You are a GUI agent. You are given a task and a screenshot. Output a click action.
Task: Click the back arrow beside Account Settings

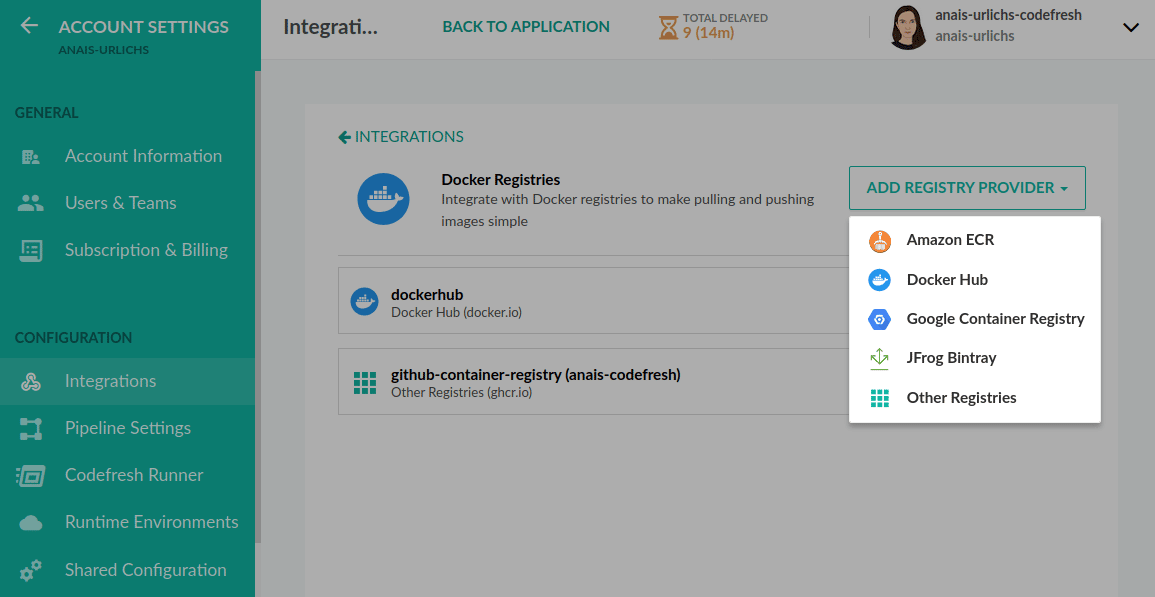pos(30,26)
